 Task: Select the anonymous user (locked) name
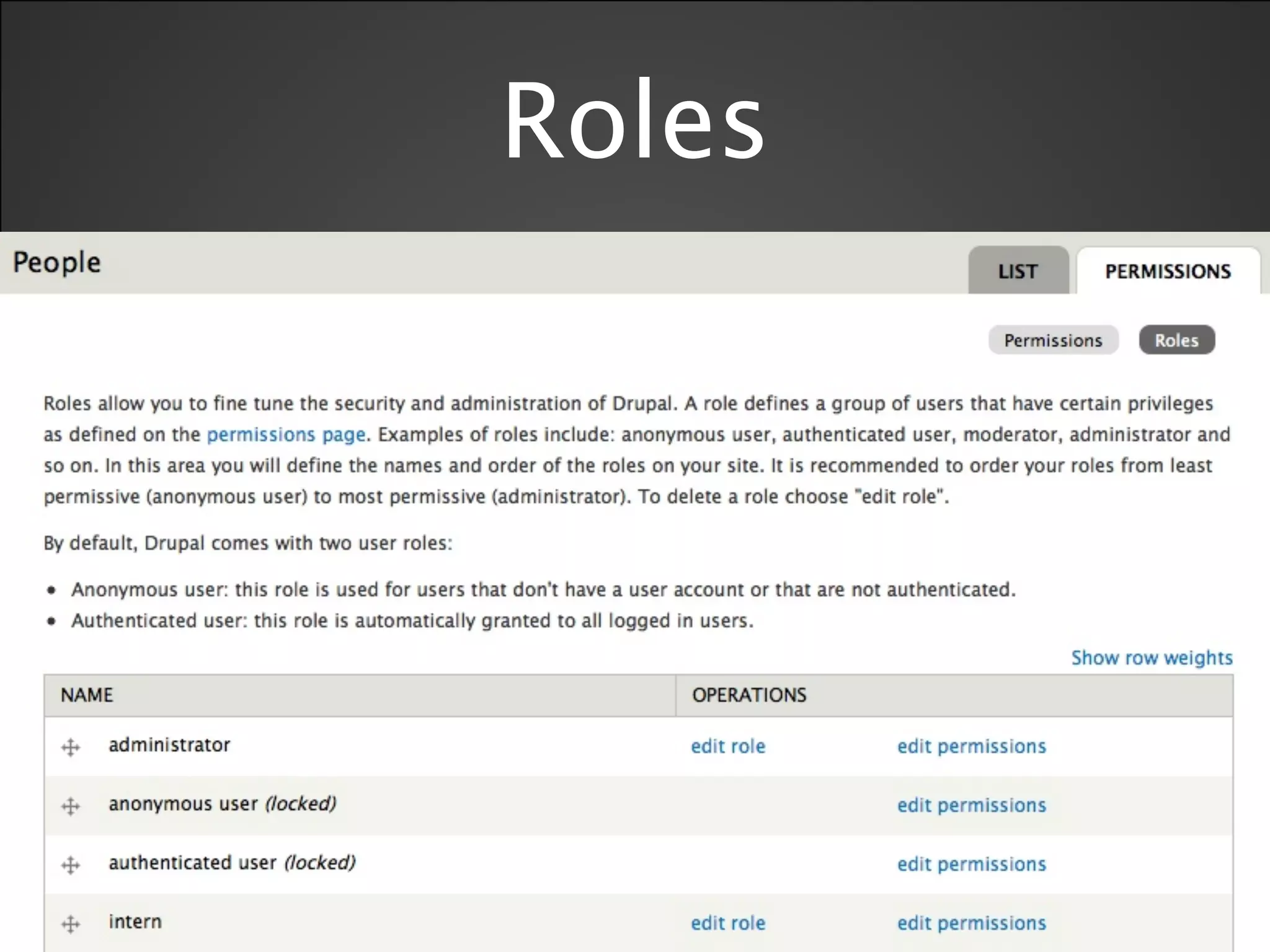click(223, 804)
